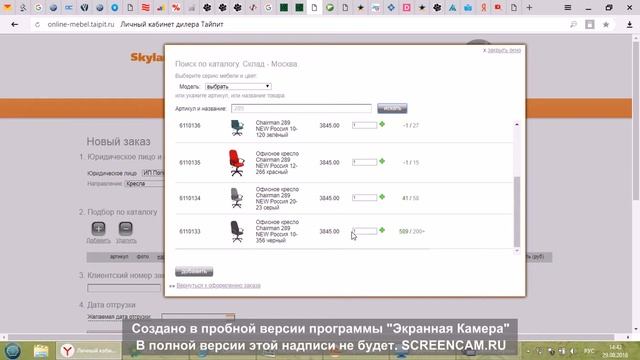Add Chairman 289 green chair 6110136 with plus icon
Viewport: 640px width, 360px height.
tap(382, 124)
